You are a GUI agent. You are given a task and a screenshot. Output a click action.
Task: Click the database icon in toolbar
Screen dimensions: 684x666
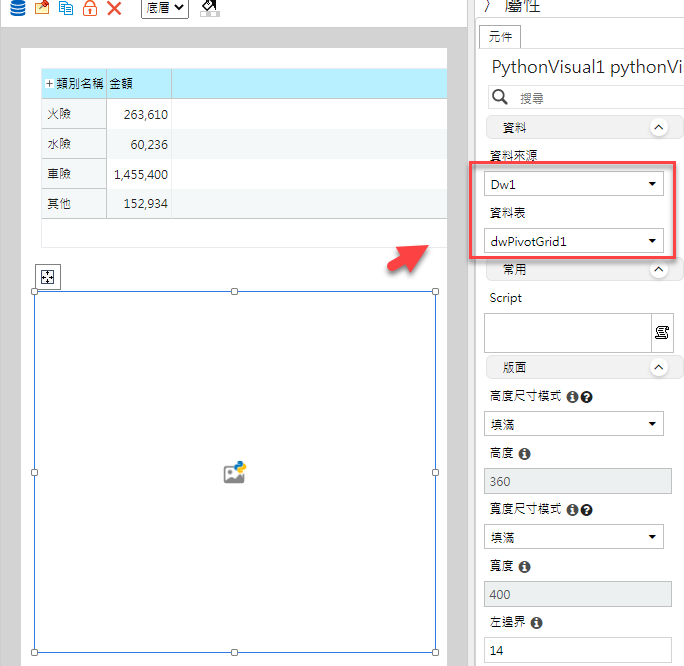17,7
